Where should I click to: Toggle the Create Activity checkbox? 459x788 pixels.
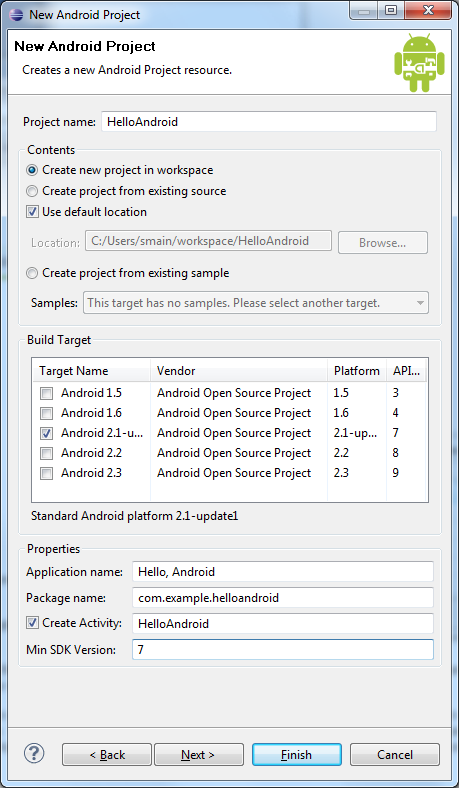point(32,623)
